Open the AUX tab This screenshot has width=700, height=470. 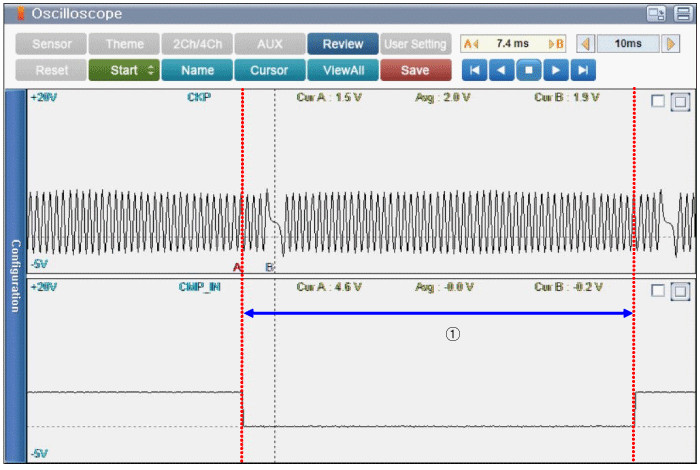270,44
